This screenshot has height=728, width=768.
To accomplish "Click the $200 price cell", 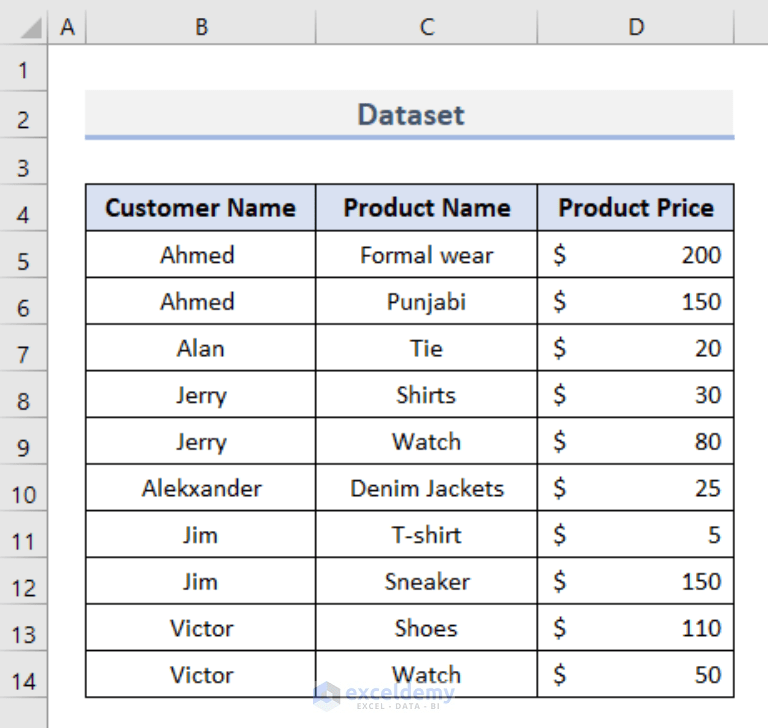I will [x=636, y=255].
